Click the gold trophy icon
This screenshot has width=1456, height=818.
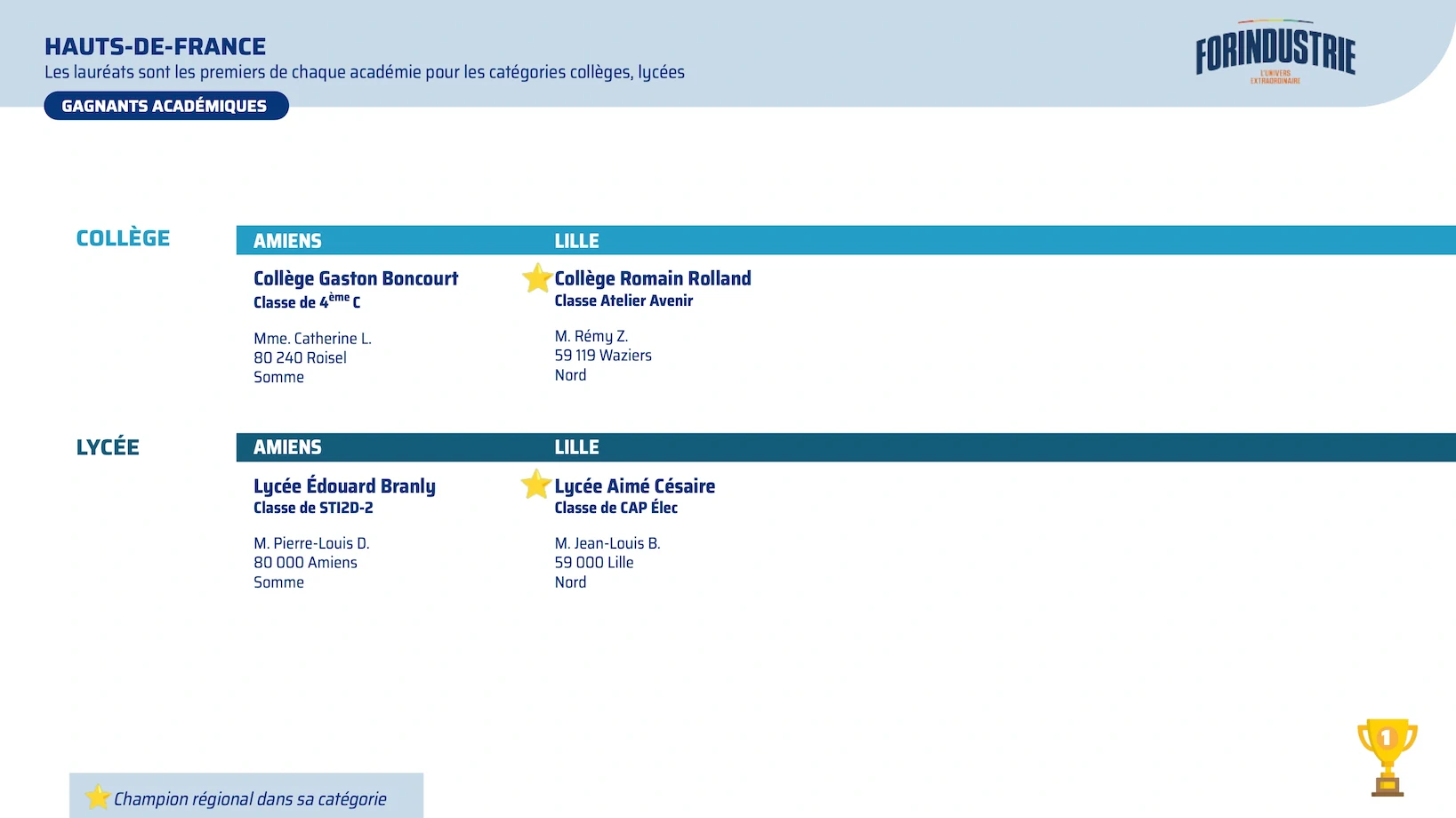coord(1387,757)
